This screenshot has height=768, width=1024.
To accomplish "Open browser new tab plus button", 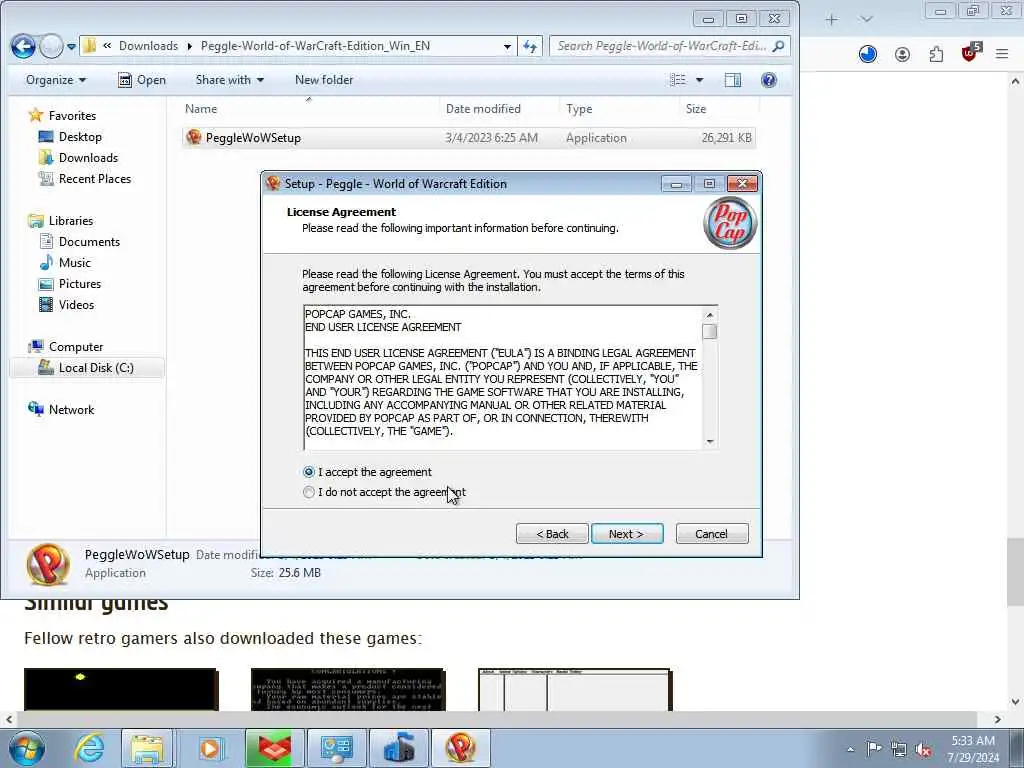I will tap(831, 20).
